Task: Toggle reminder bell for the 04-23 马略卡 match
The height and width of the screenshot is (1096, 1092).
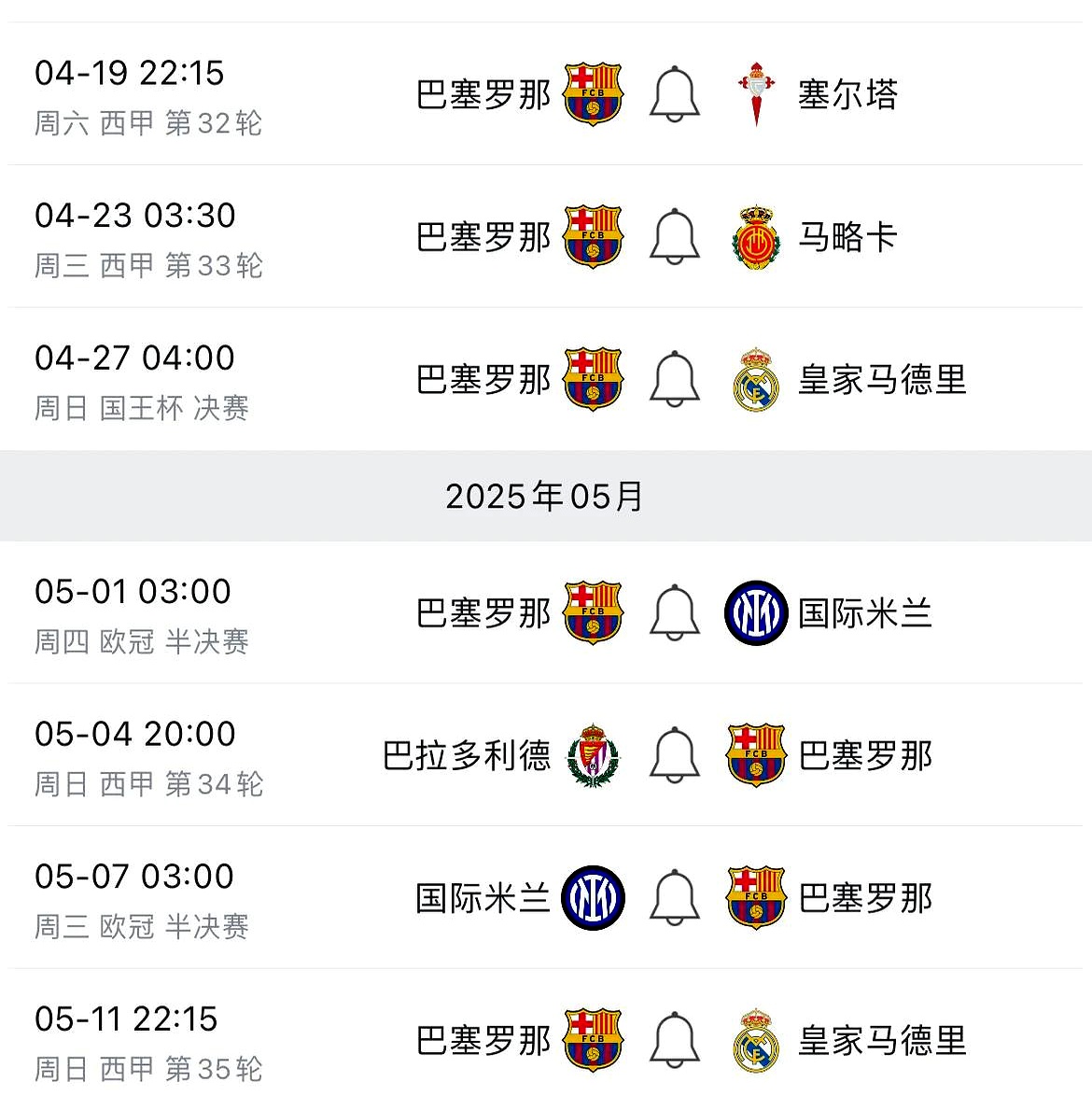Action: (674, 237)
